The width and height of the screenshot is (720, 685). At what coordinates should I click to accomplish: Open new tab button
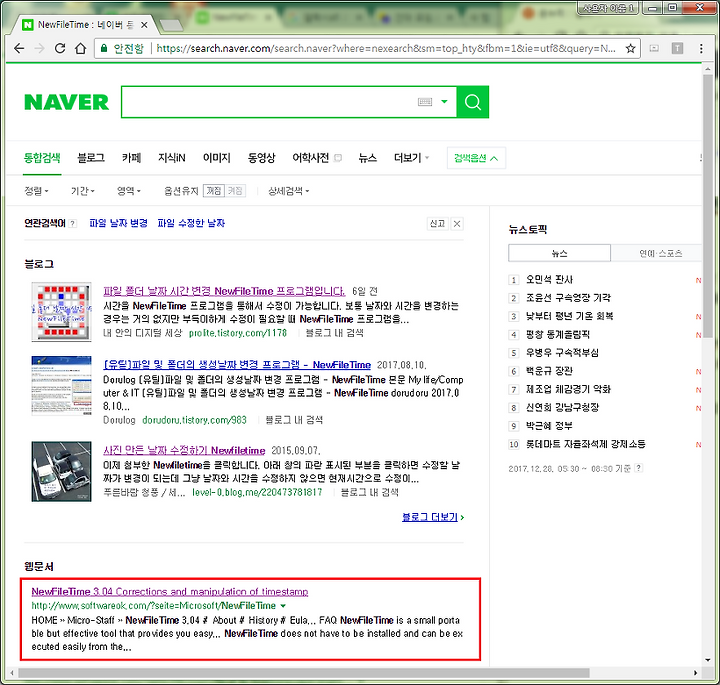click(171, 25)
